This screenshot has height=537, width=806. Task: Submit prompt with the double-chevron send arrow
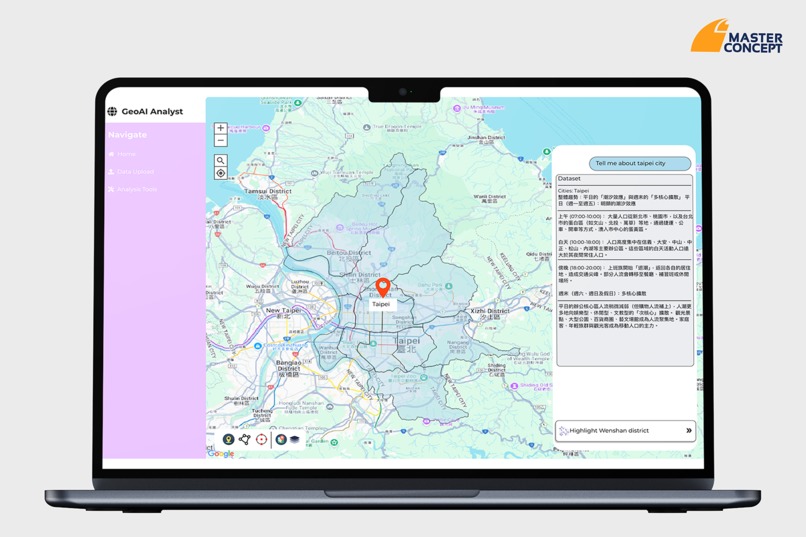[689, 431]
